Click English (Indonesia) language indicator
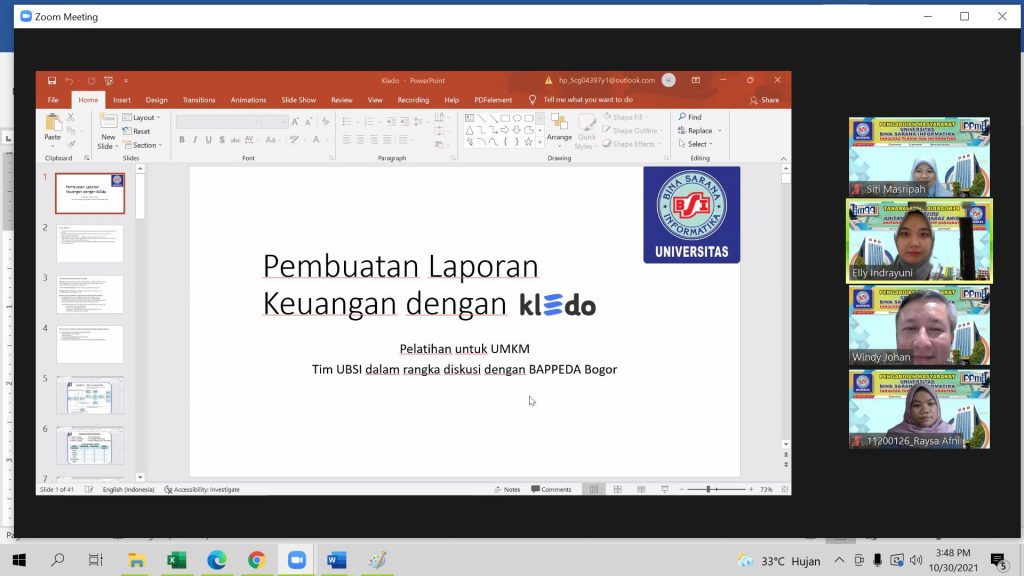This screenshot has height=576, width=1024. [x=128, y=489]
